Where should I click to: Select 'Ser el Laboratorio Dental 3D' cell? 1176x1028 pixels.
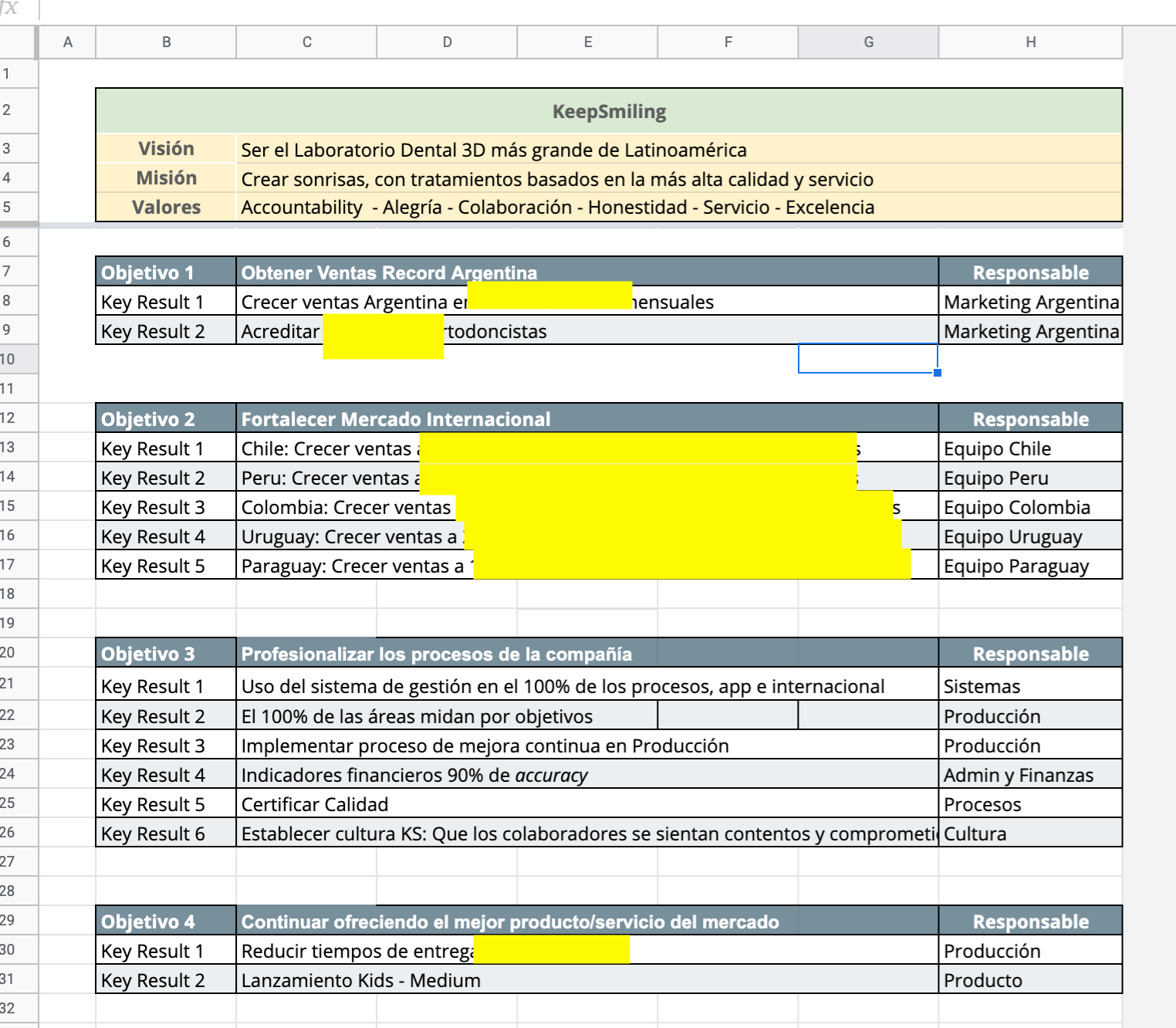tap(679, 148)
